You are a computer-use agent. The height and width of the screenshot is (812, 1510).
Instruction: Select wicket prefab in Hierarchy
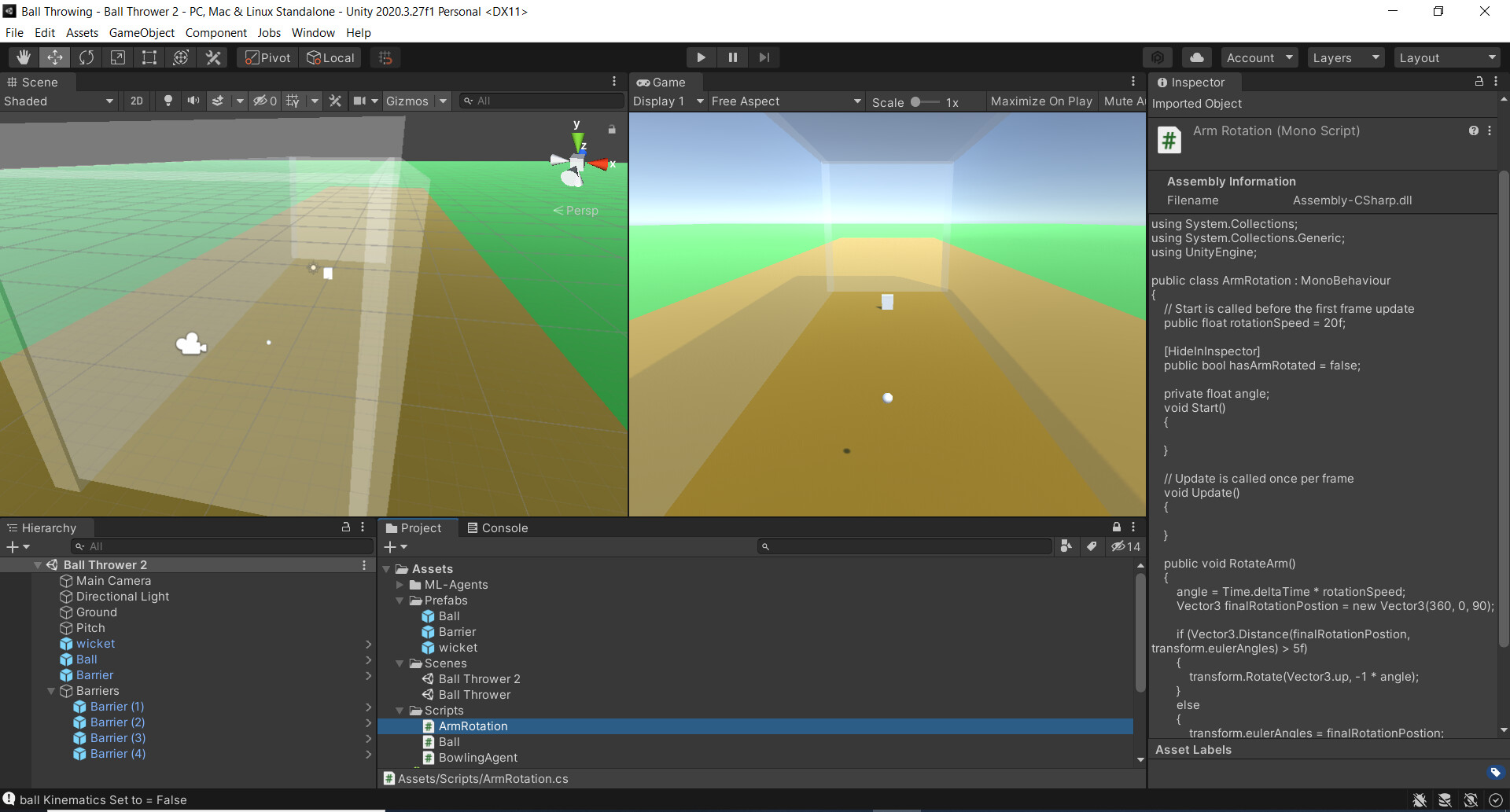coord(95,644)
